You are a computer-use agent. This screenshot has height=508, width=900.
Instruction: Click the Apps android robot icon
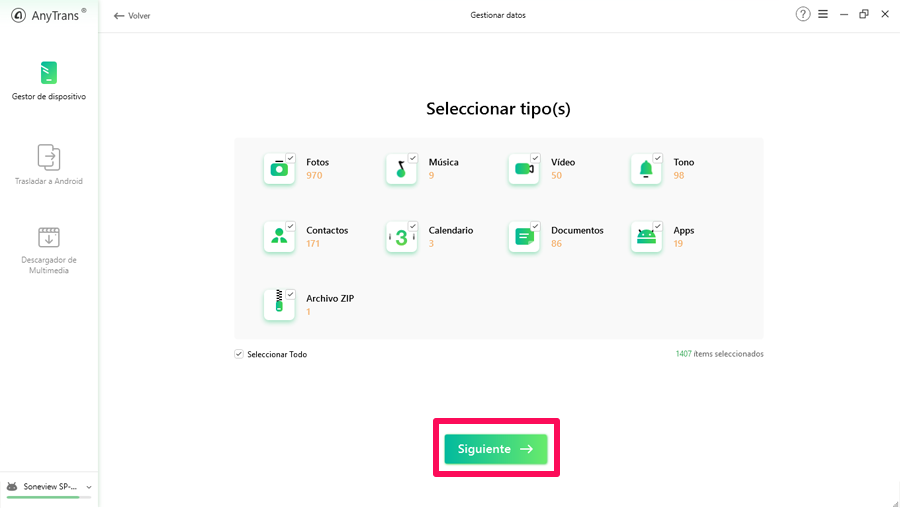click(646, 236)
